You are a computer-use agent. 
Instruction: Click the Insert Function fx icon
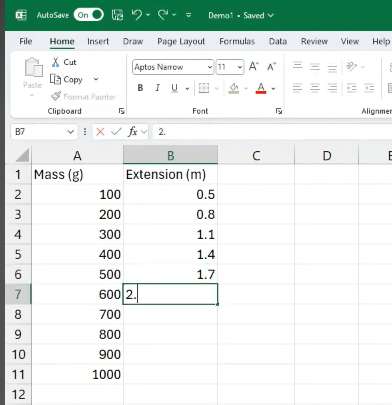point(133,132)
